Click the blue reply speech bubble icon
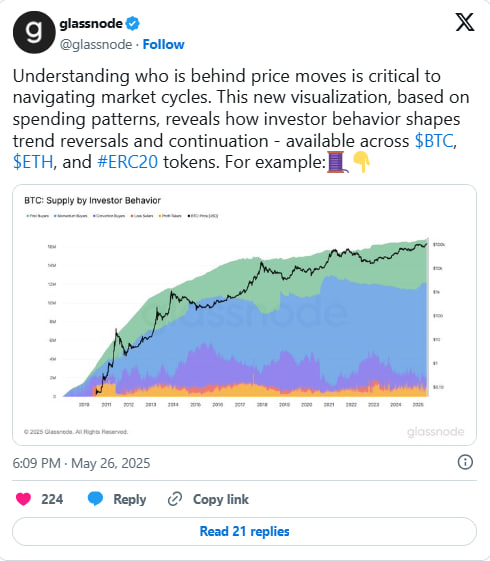Image resolution: width=490 pixels, height=561 pixels. tap(95, 499)
